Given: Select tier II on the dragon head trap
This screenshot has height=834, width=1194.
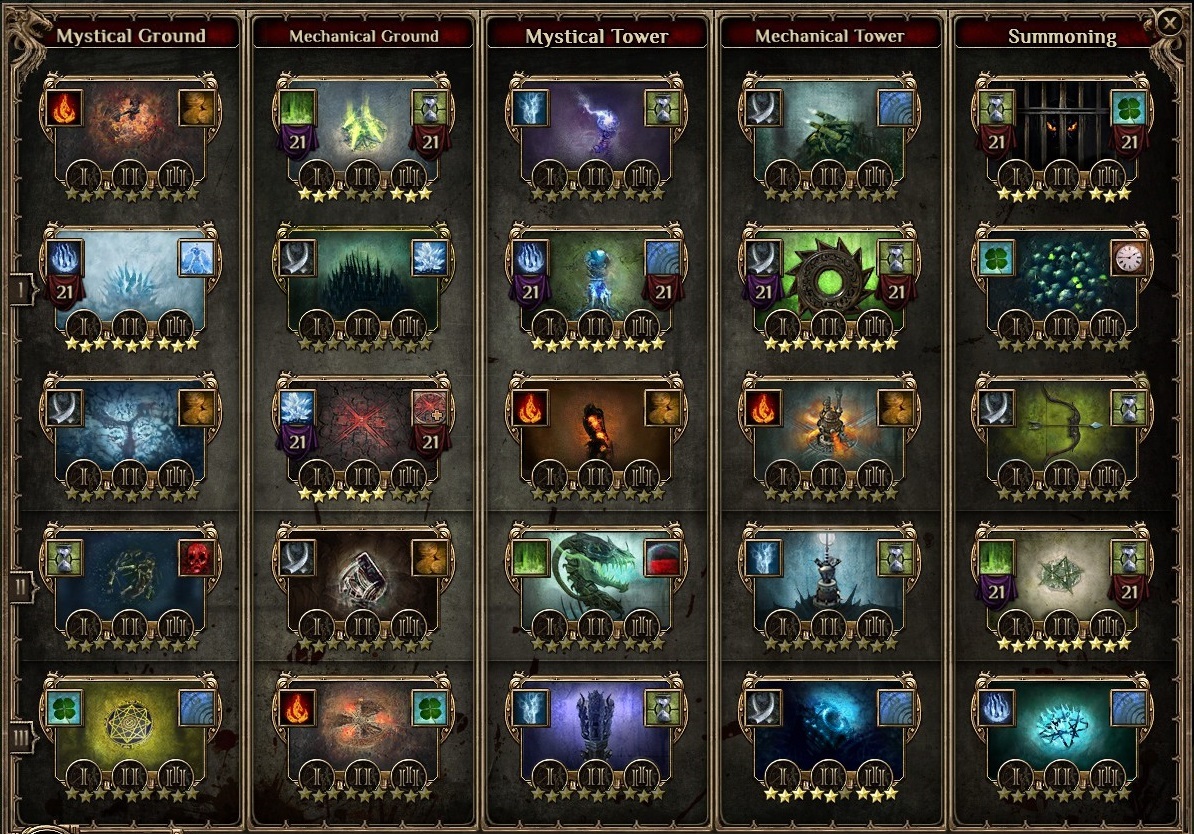Looking at the screenshot, I should 596,627.
